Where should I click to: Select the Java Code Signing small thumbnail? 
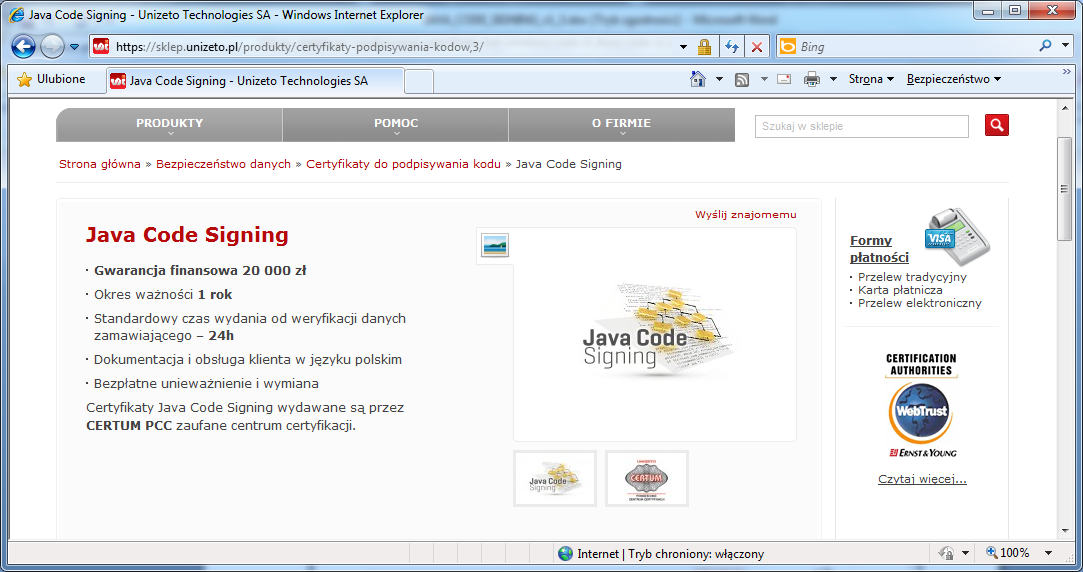[x=555, y=479]
